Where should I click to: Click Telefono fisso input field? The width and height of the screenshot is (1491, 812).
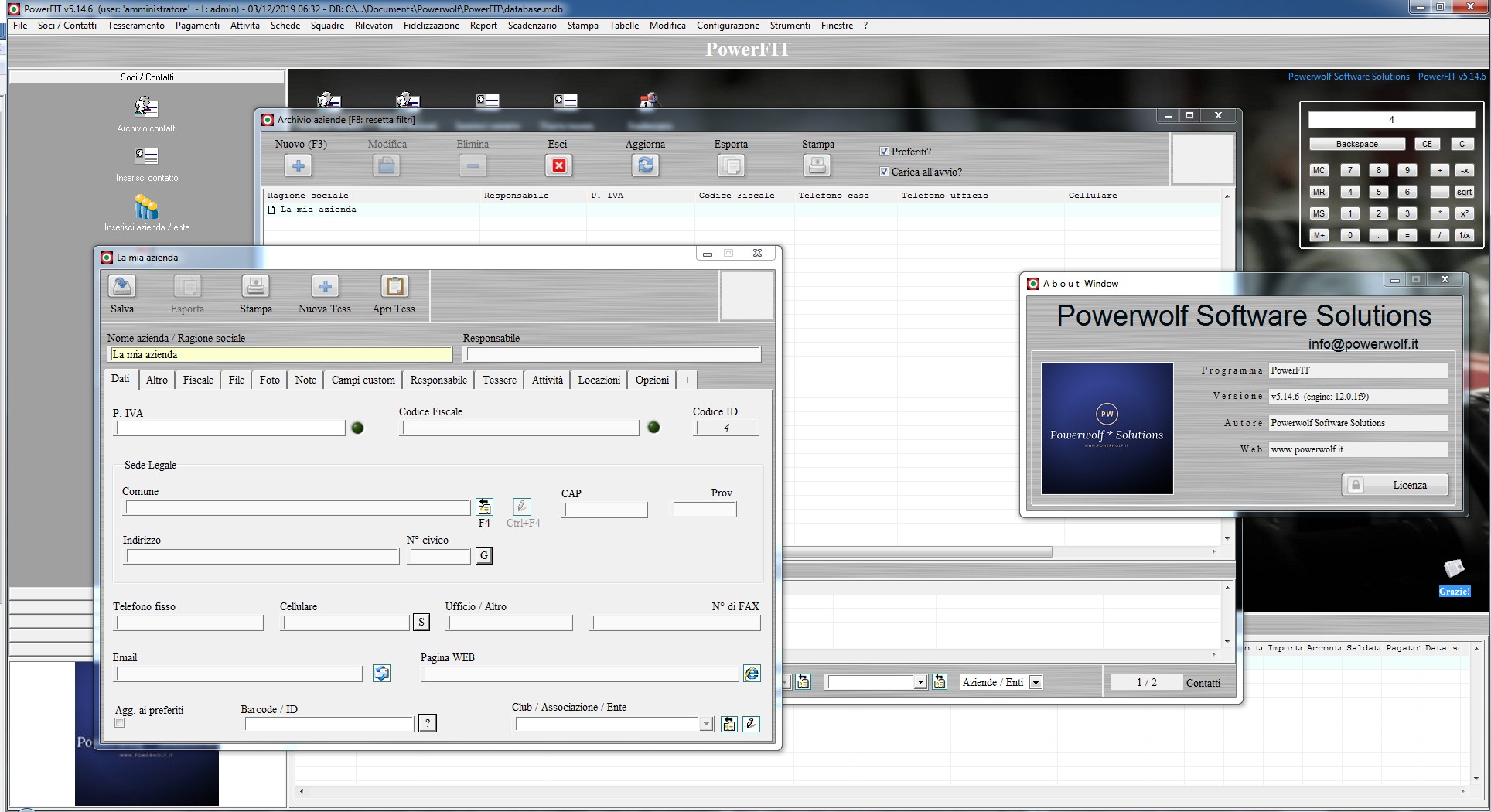pos(189,623)
